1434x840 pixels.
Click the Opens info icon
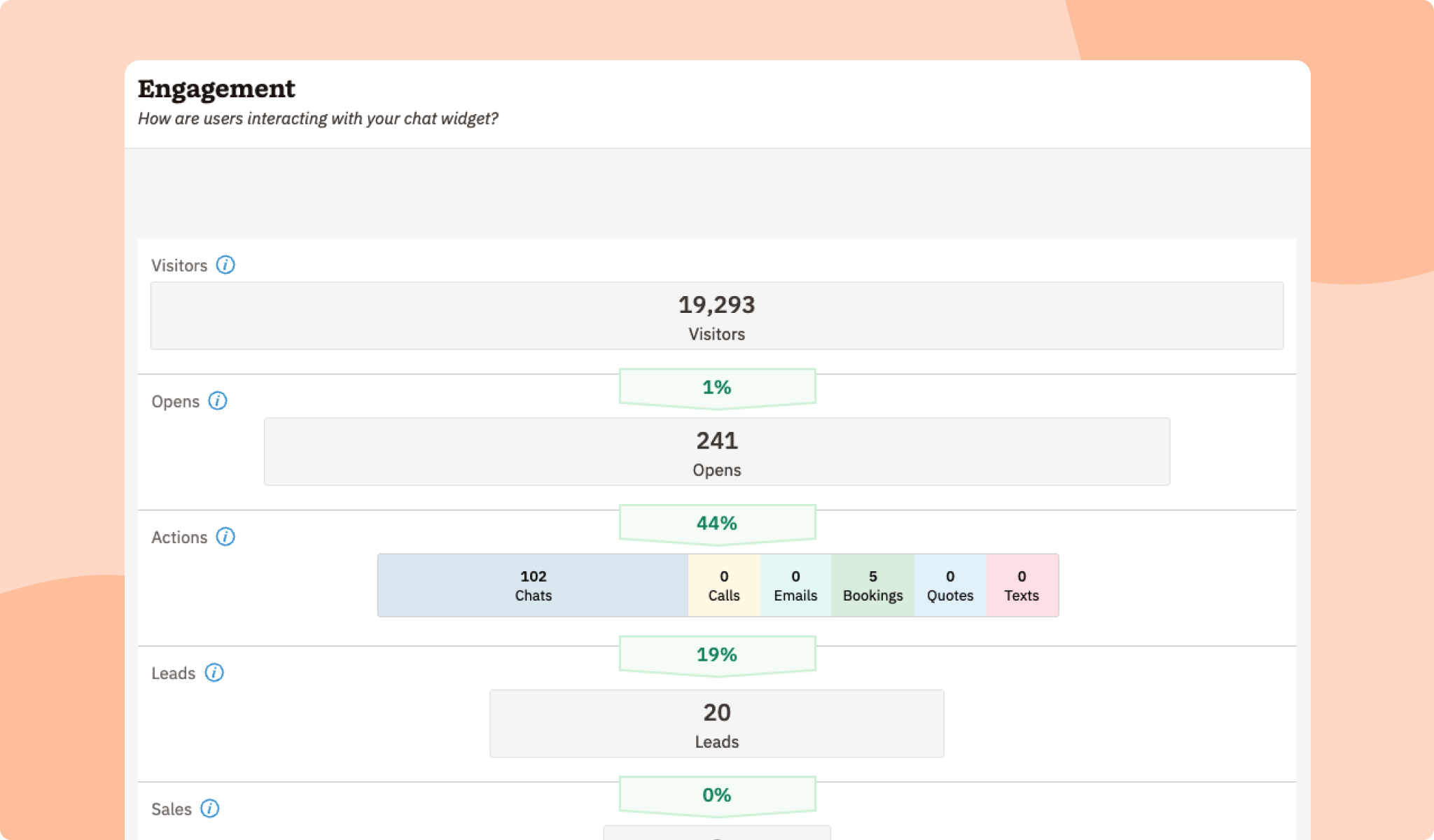218,401
